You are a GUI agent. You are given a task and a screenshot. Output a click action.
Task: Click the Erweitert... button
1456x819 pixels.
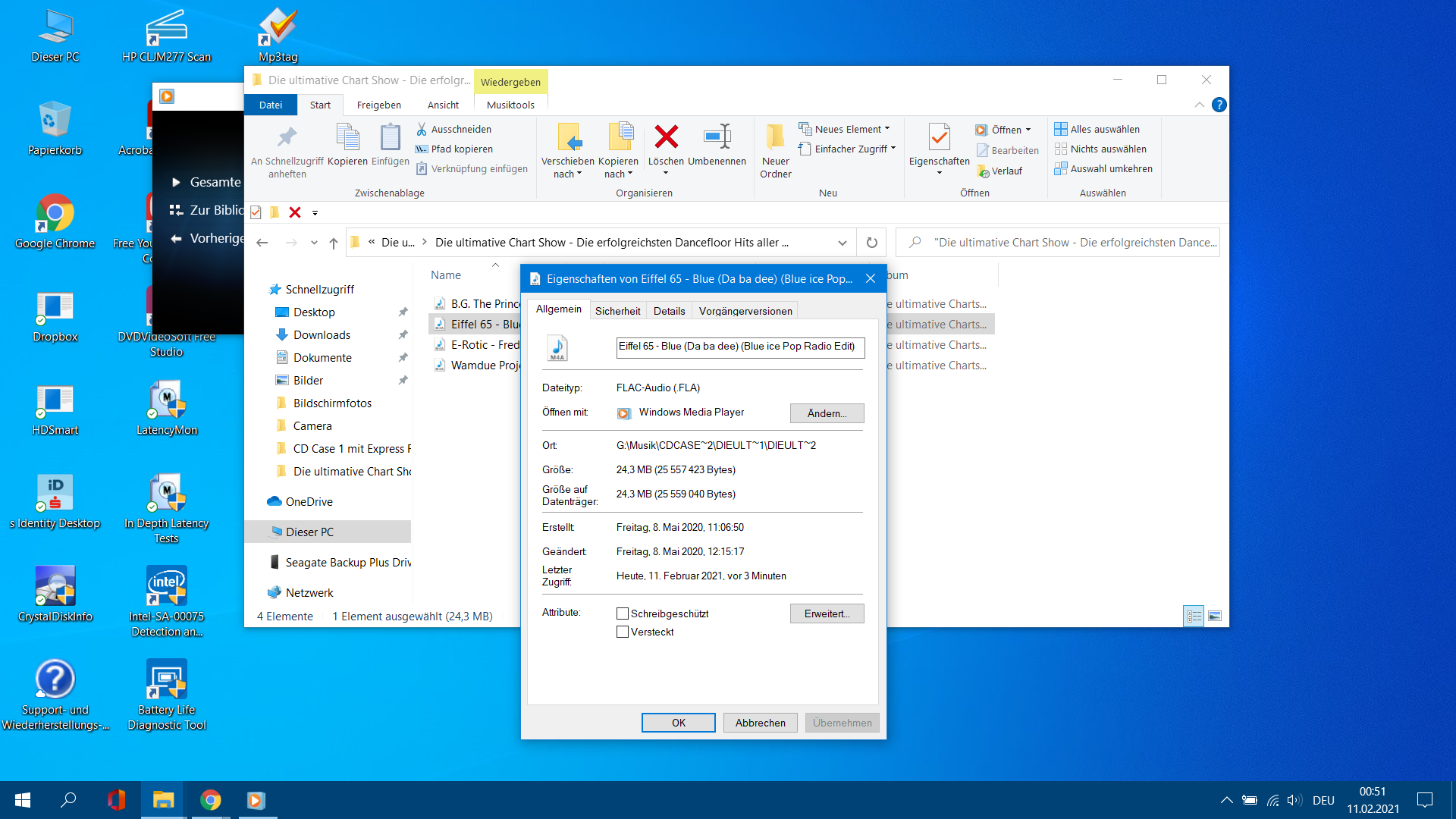(827, 613)
